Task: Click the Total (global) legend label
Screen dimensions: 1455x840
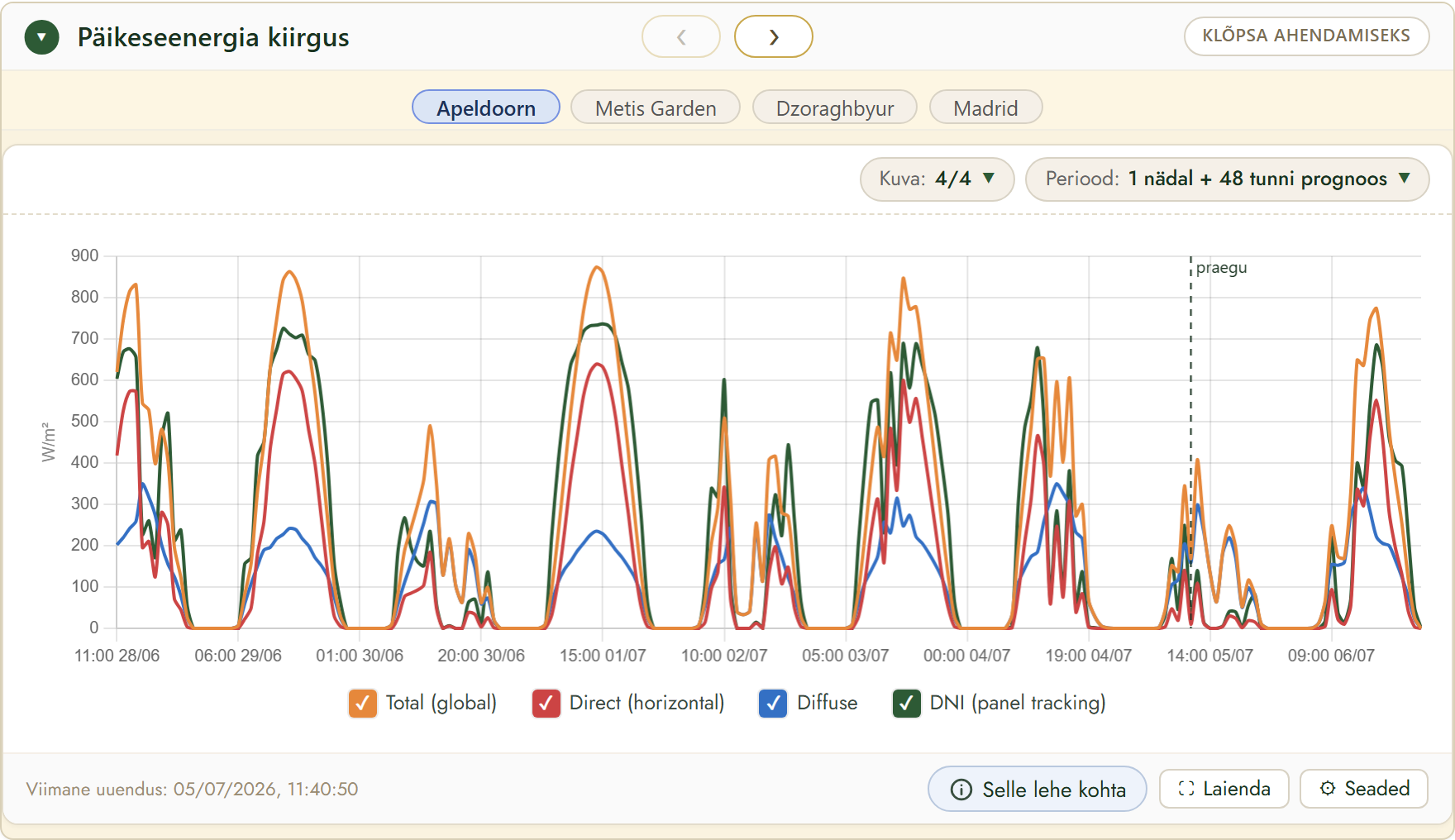Action: point(441,703)
